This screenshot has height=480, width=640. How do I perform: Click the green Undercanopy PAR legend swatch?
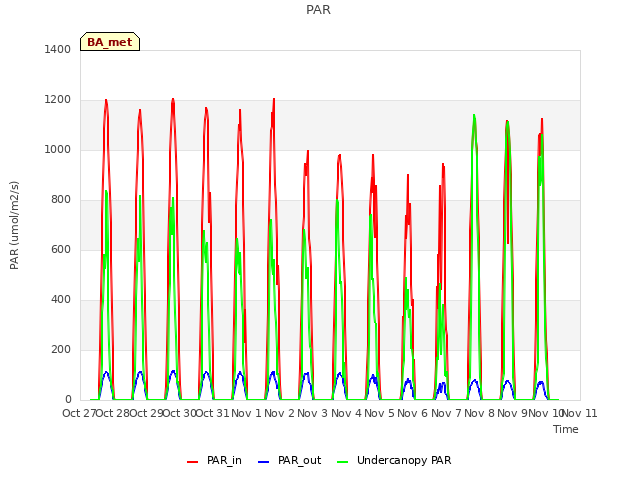[x=343, y=462]
